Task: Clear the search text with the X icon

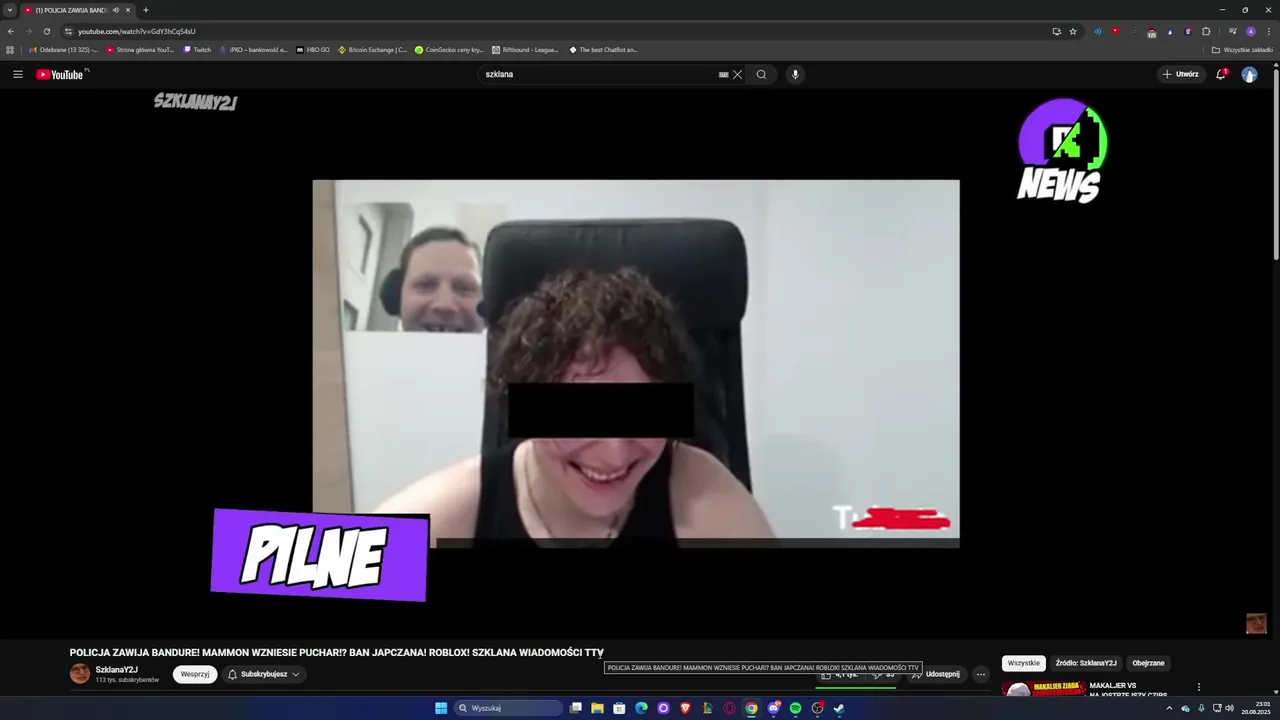Action: pos(737,74)
